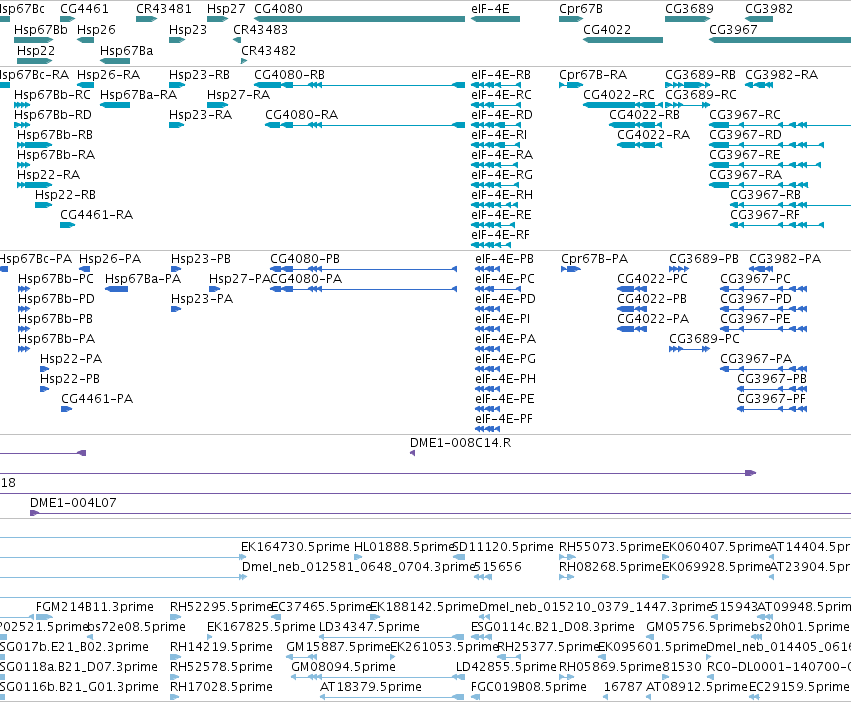Click the CG4080 gene label
This screenshot has width=851, height=702.
(278, 9)
